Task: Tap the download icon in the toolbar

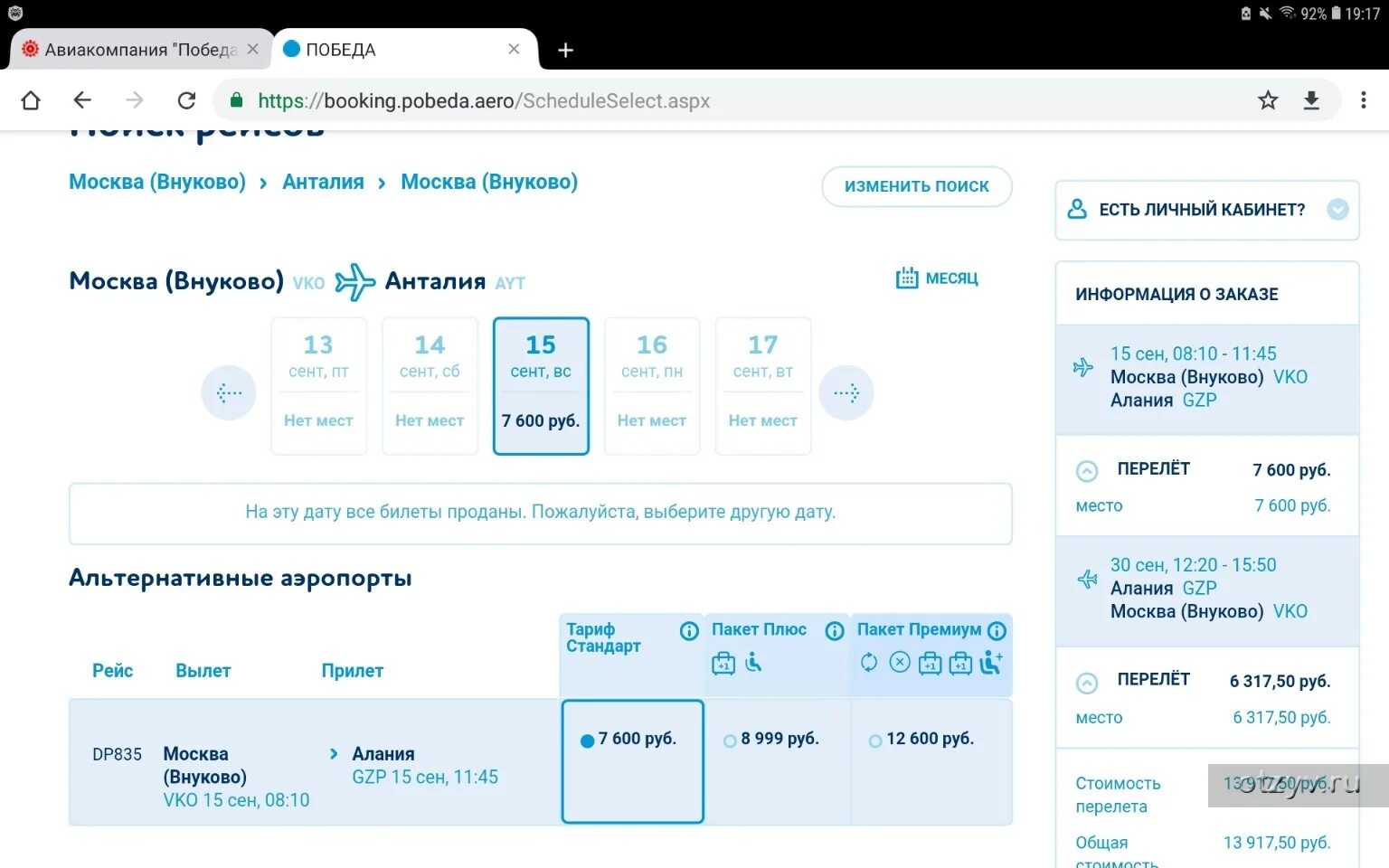Action: point(1311,100)
